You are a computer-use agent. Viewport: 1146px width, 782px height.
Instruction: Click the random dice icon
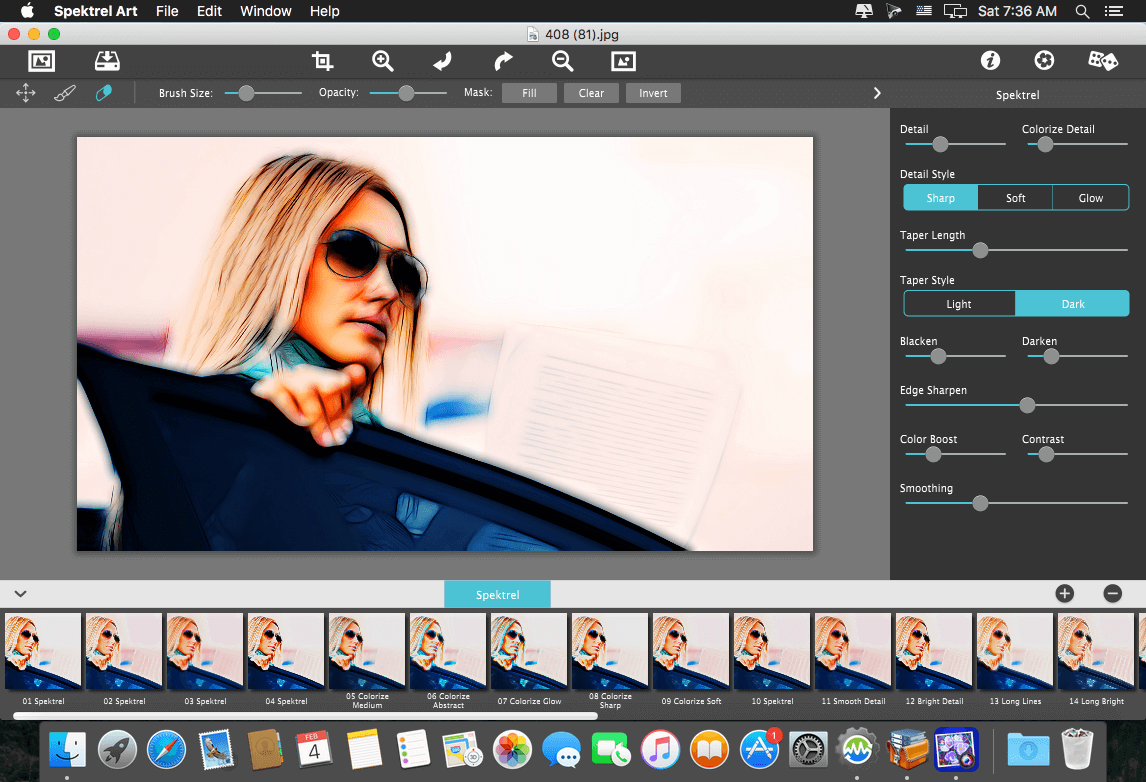1103,61
